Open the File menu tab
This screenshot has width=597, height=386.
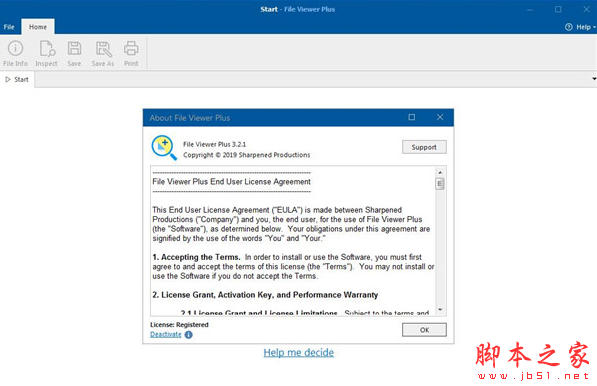click(9, 27)
